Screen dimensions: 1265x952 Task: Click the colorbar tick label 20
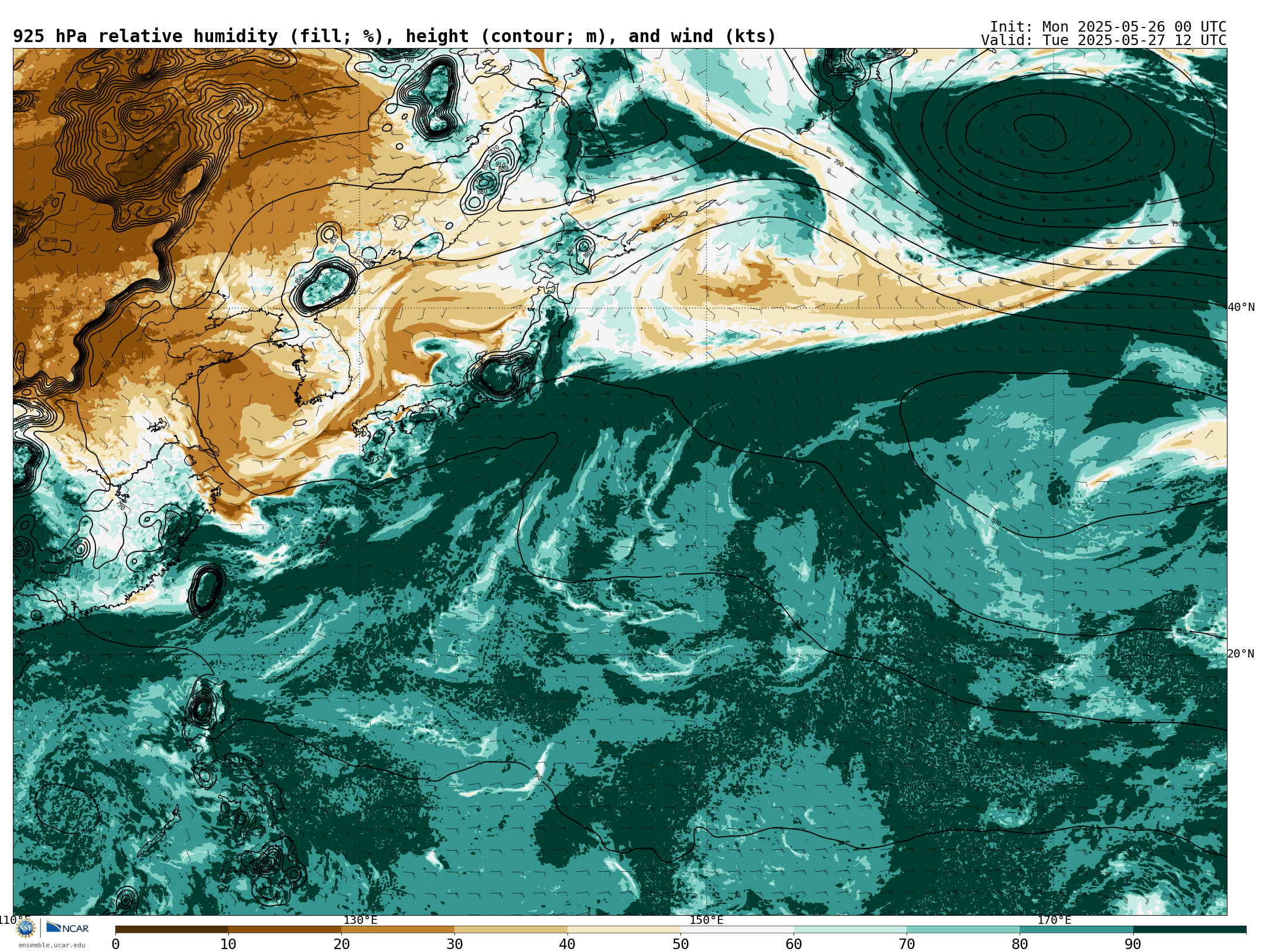pyautogui.click(x=341, y=944)
